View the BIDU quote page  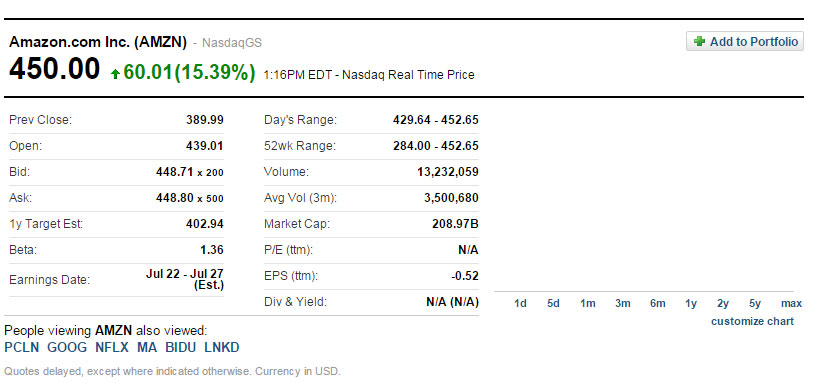(180, 348)
